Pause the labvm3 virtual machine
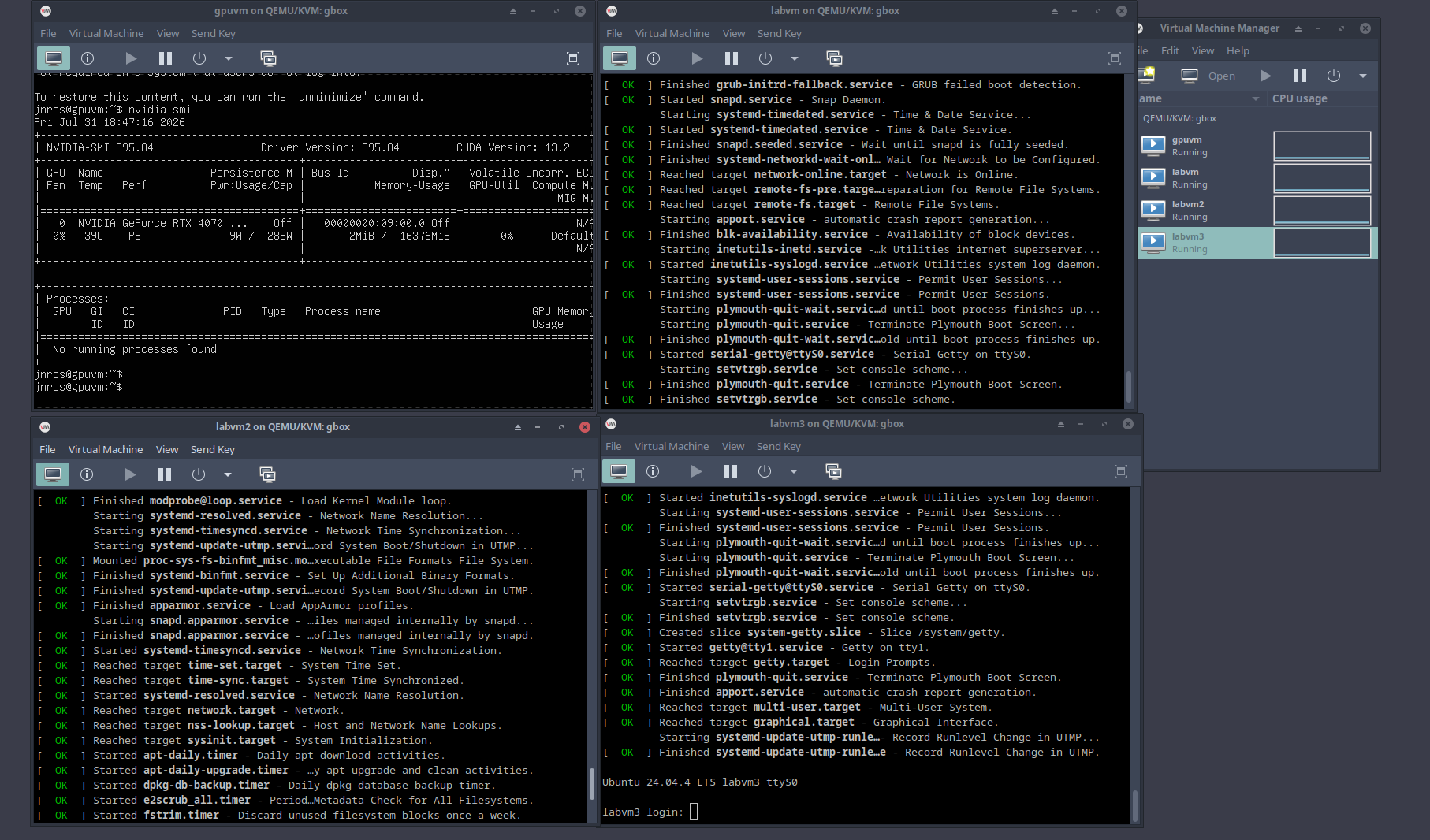The image size is (1430, 840). (x=731, y=471)
